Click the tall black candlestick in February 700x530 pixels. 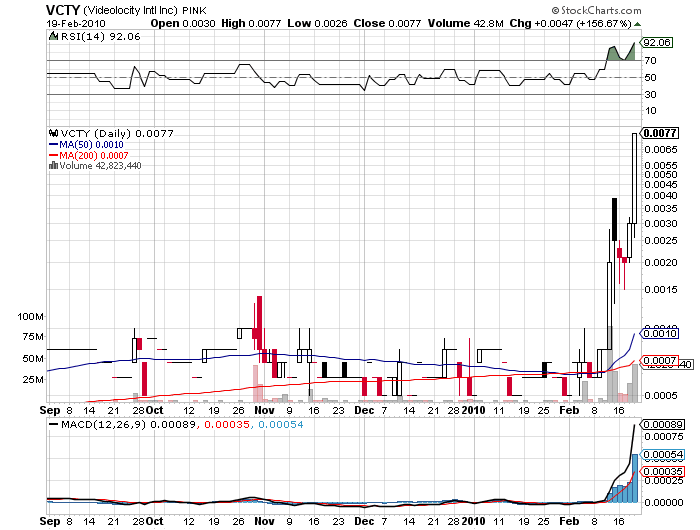pos(615,219)
